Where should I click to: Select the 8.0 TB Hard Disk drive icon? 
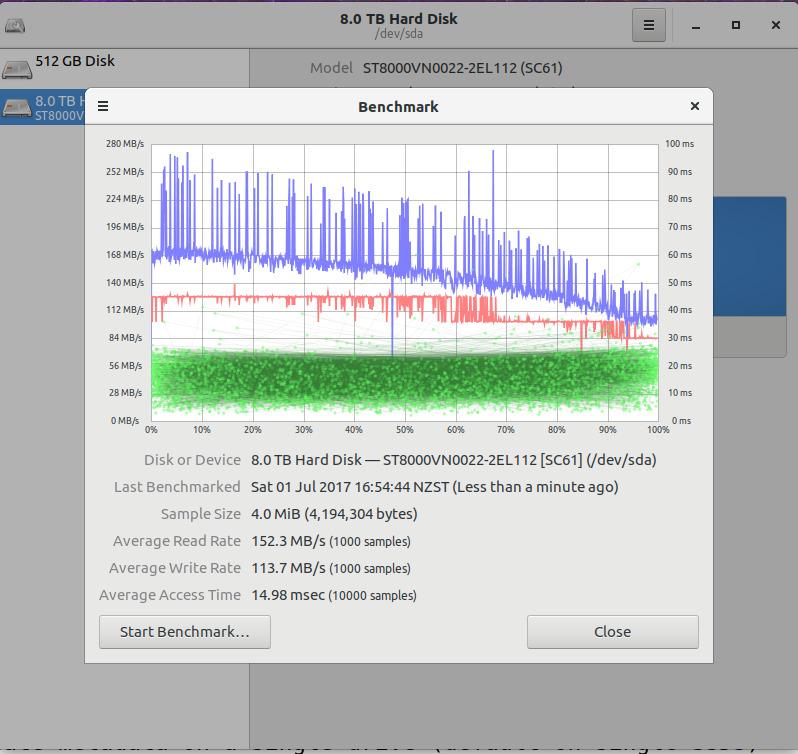click(17, 107)
